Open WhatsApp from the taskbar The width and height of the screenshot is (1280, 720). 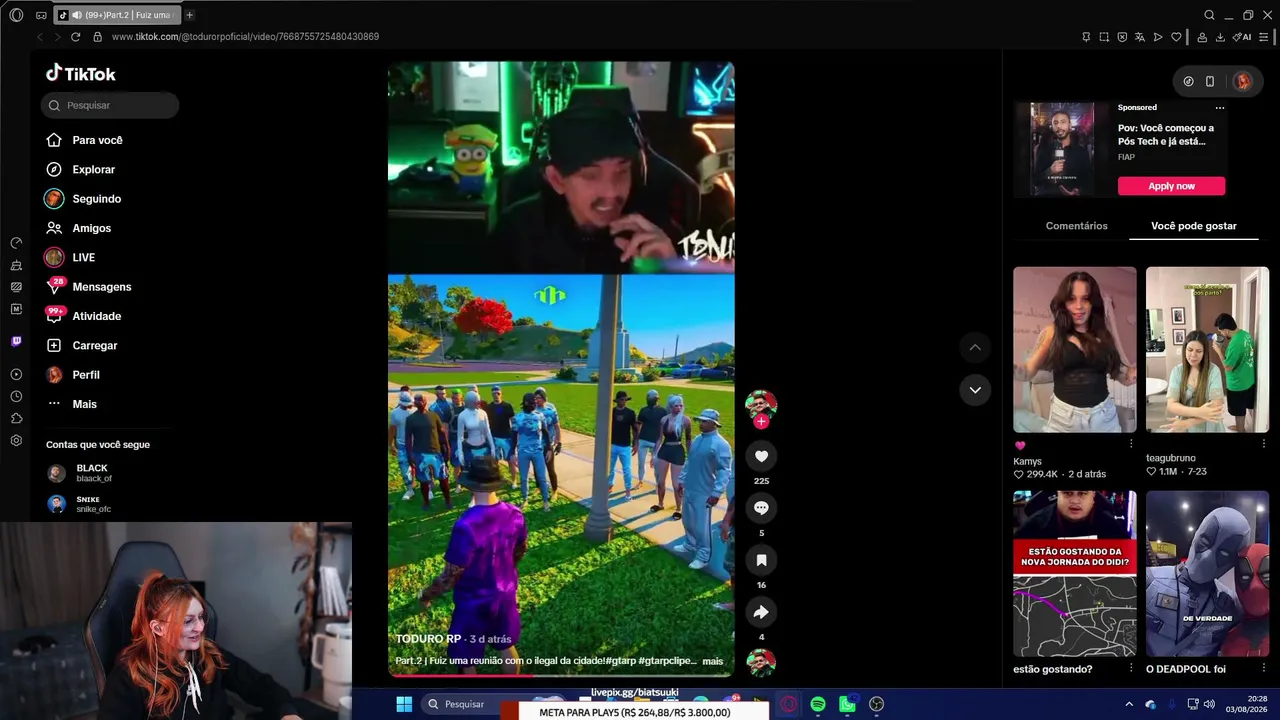coord(848,704)
